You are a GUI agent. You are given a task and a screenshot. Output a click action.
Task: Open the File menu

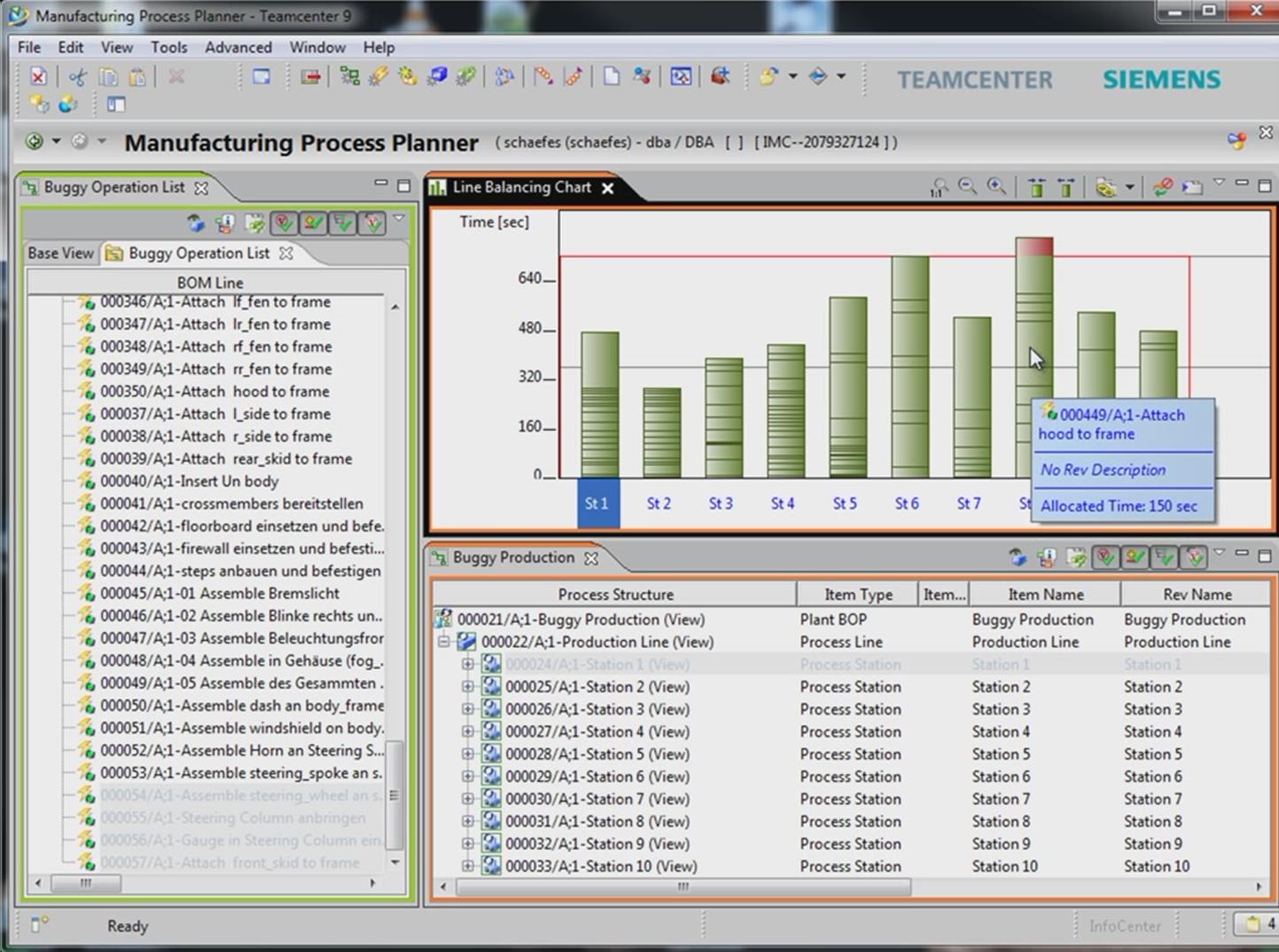(29, 47)
